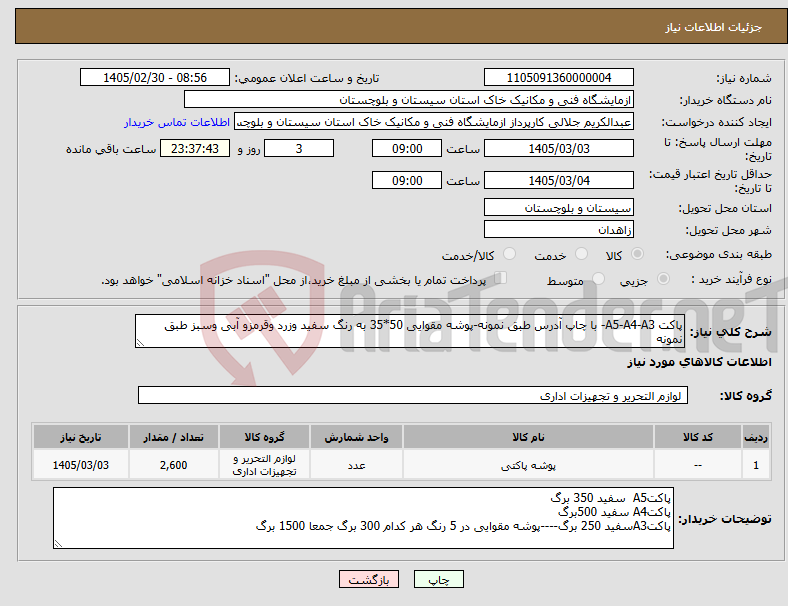Click the تعداد / مقدار column header
This screenshot has height=606, width=788.
click(x=173, y=437)
